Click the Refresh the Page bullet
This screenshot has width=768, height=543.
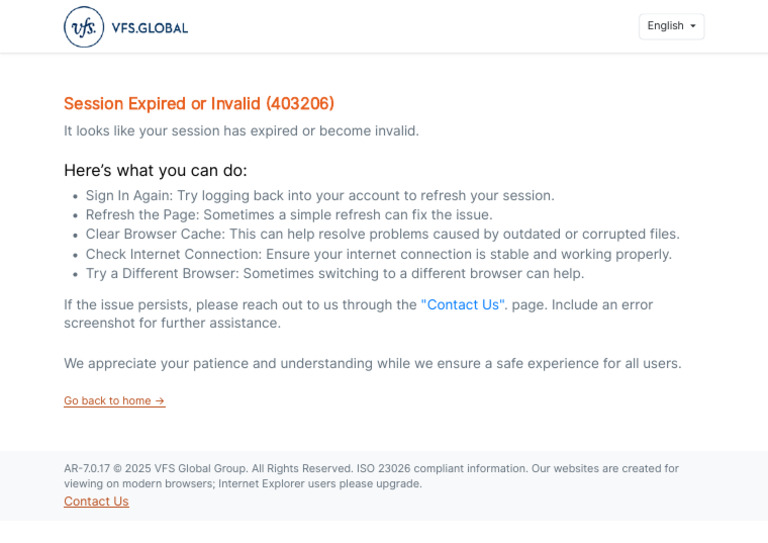[288, 215]
